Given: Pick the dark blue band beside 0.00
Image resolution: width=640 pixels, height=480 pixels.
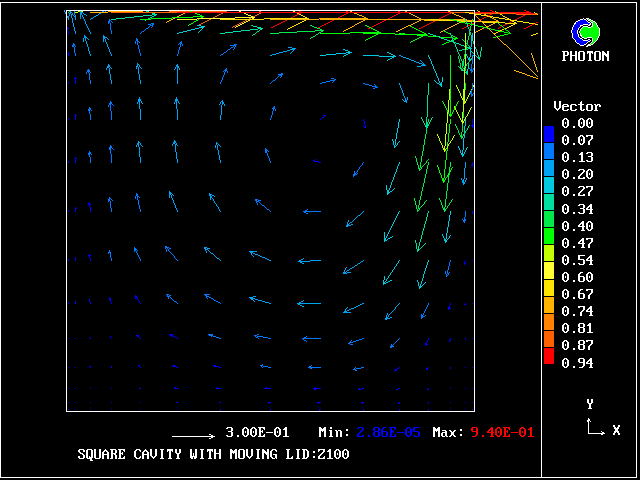Looking at the screenshot, I should pos(548,130).
